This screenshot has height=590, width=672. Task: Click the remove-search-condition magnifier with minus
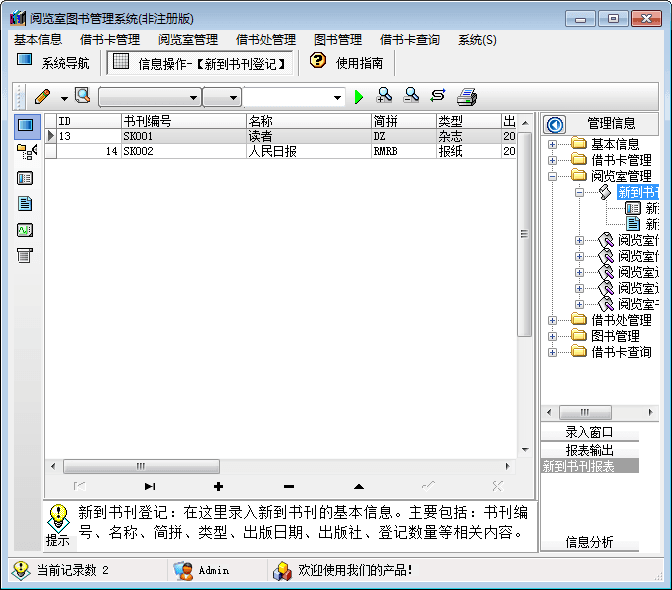(411, 96)
